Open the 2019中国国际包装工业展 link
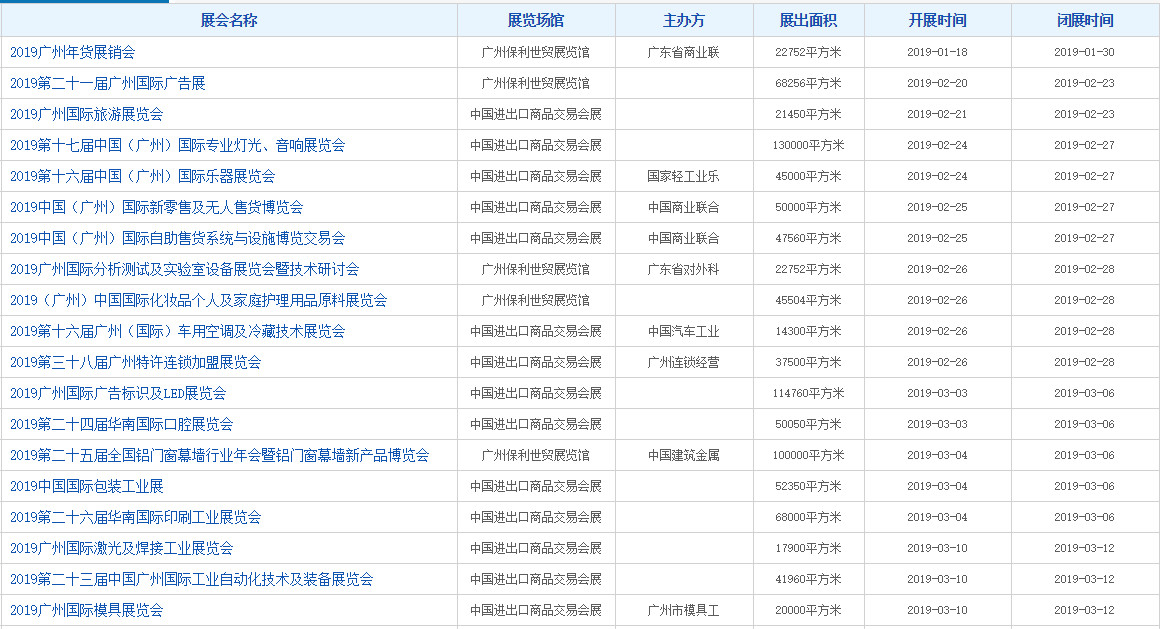 click(x=87, y=487)
